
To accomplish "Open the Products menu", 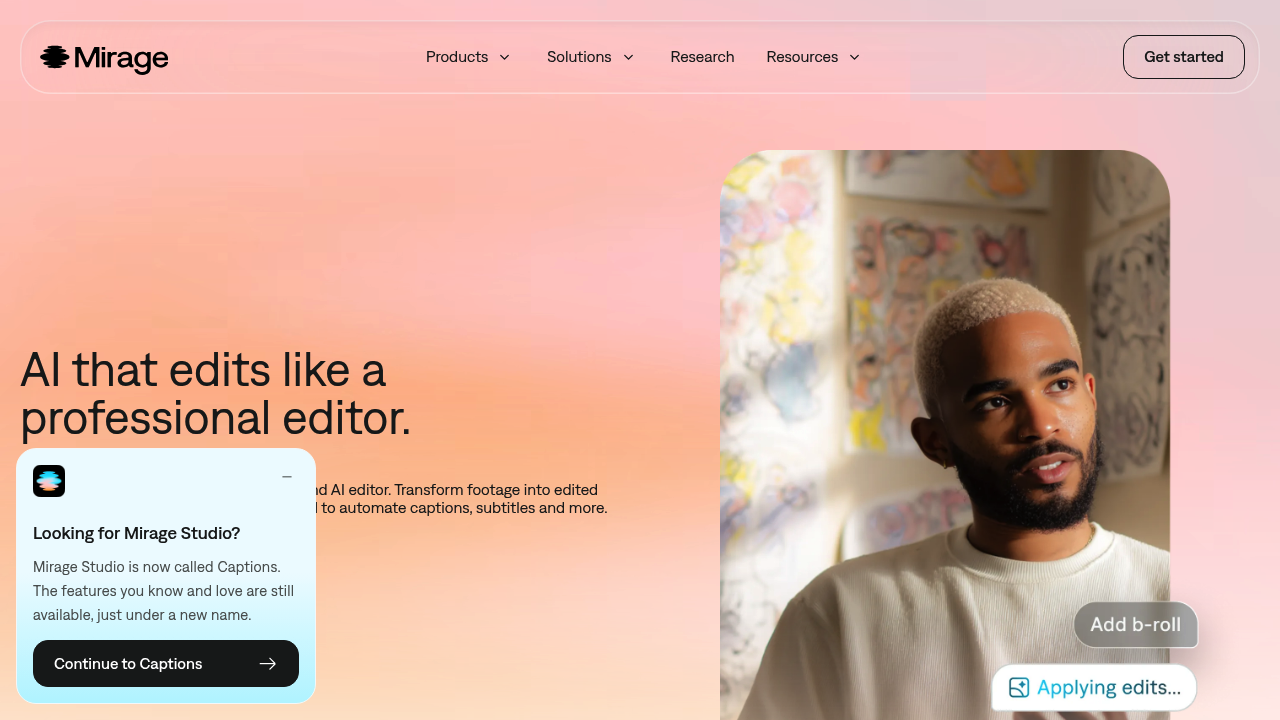I will (468, 57).
